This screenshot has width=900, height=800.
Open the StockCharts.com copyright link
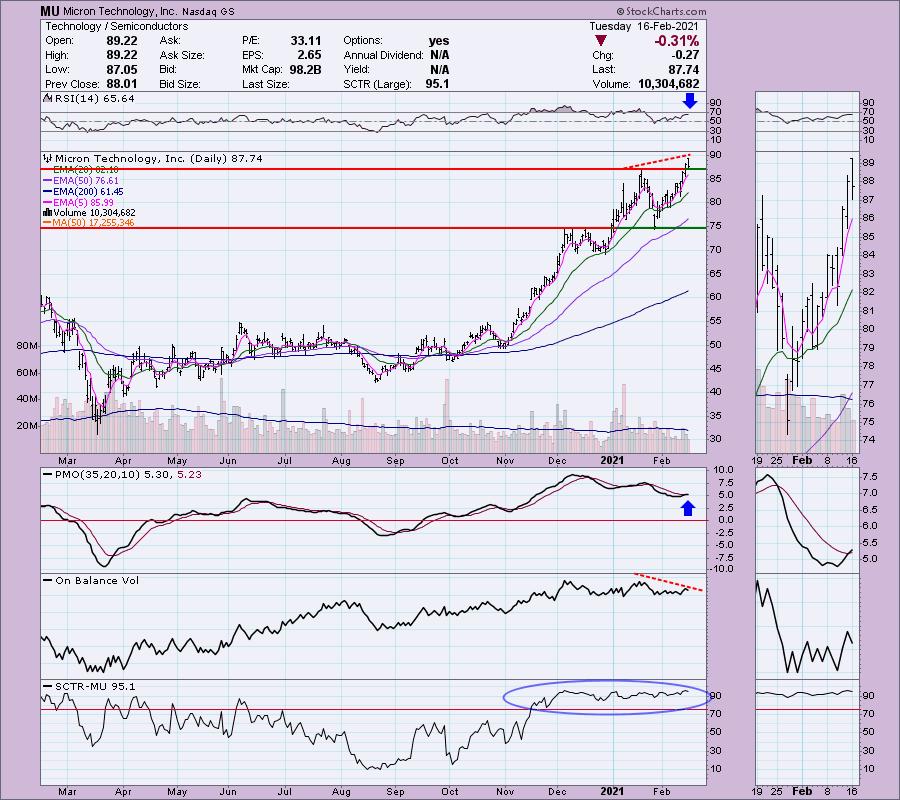point(661,11)
